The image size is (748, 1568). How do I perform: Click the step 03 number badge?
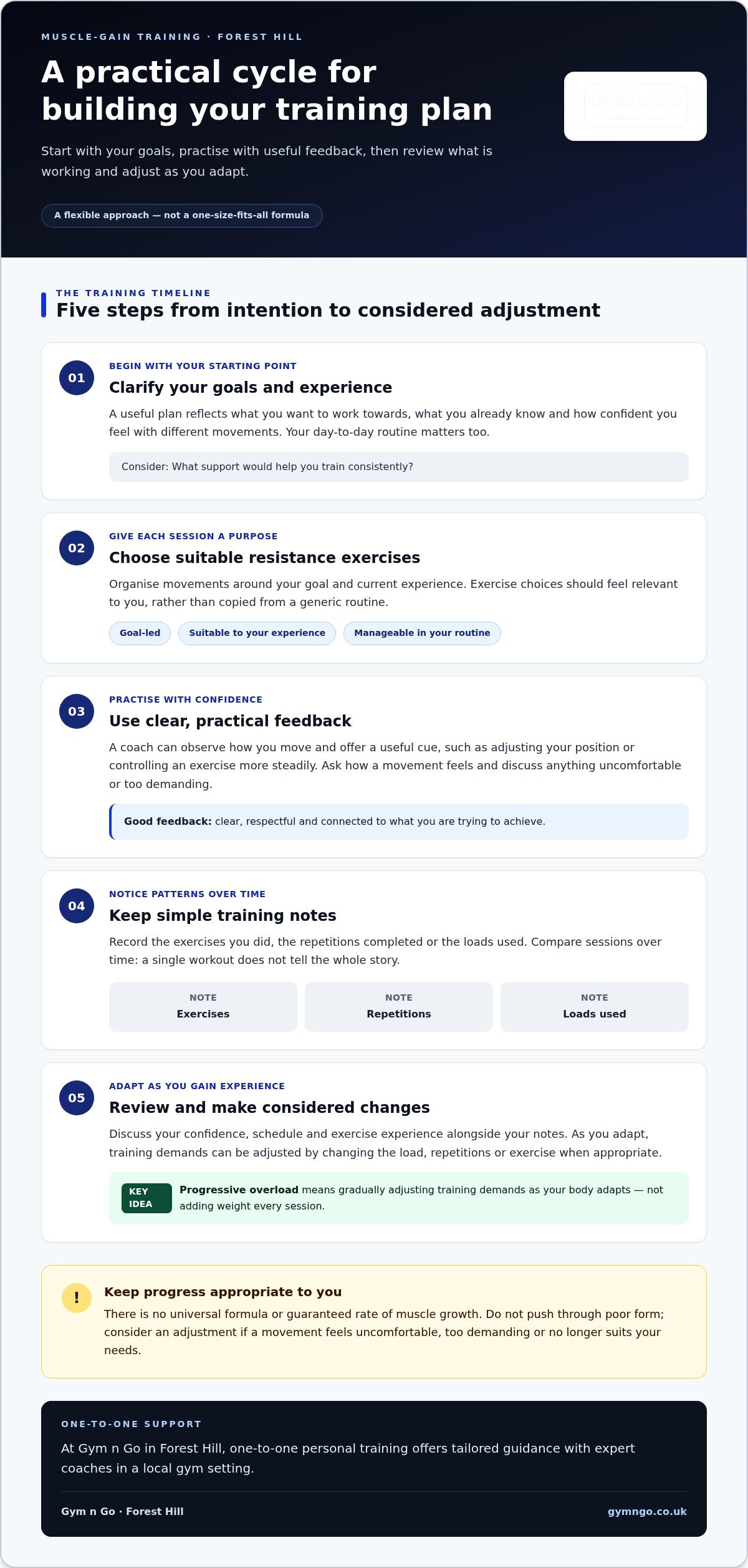77,711
